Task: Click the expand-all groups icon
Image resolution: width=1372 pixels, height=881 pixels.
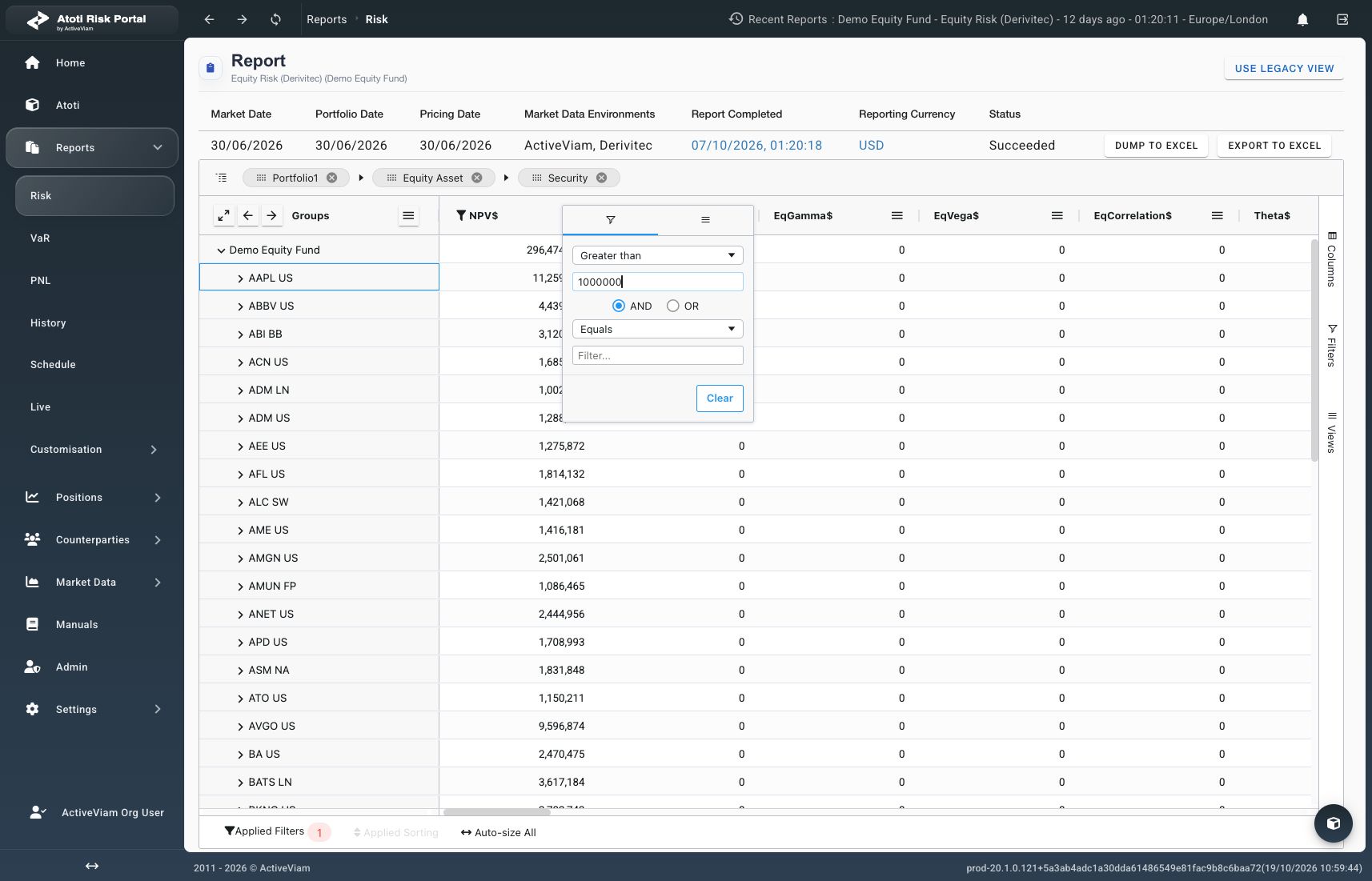Action: point(224,215)
